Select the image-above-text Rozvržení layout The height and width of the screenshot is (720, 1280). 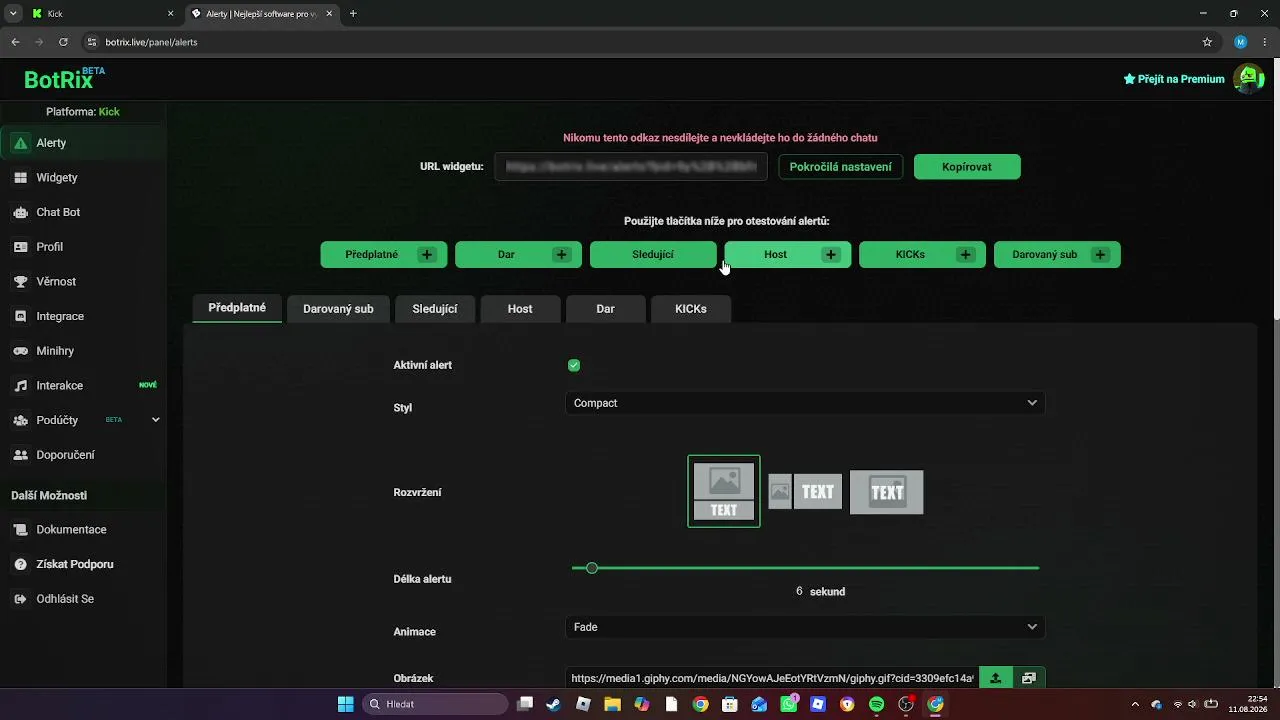click(724, 491)
